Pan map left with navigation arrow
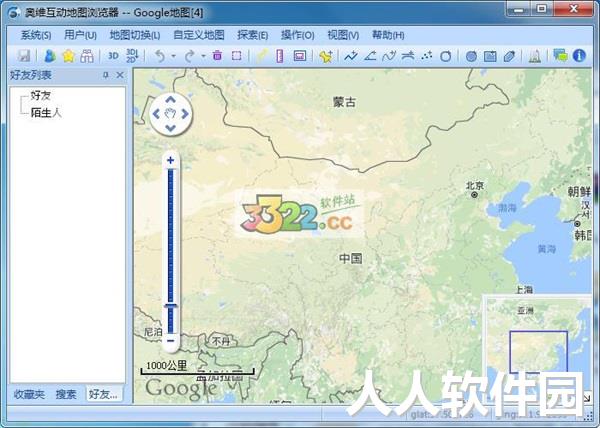The image size is (600, 428). [156, 114]
